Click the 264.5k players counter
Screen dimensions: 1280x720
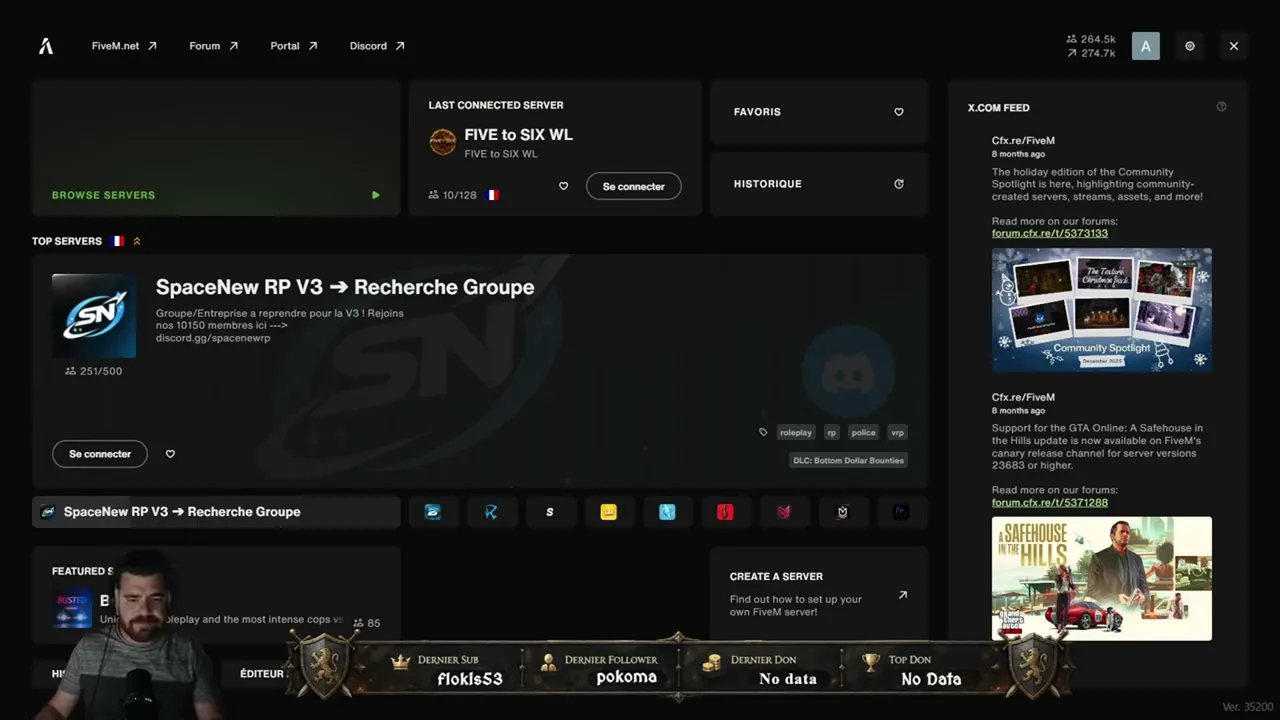(1091, 40)
